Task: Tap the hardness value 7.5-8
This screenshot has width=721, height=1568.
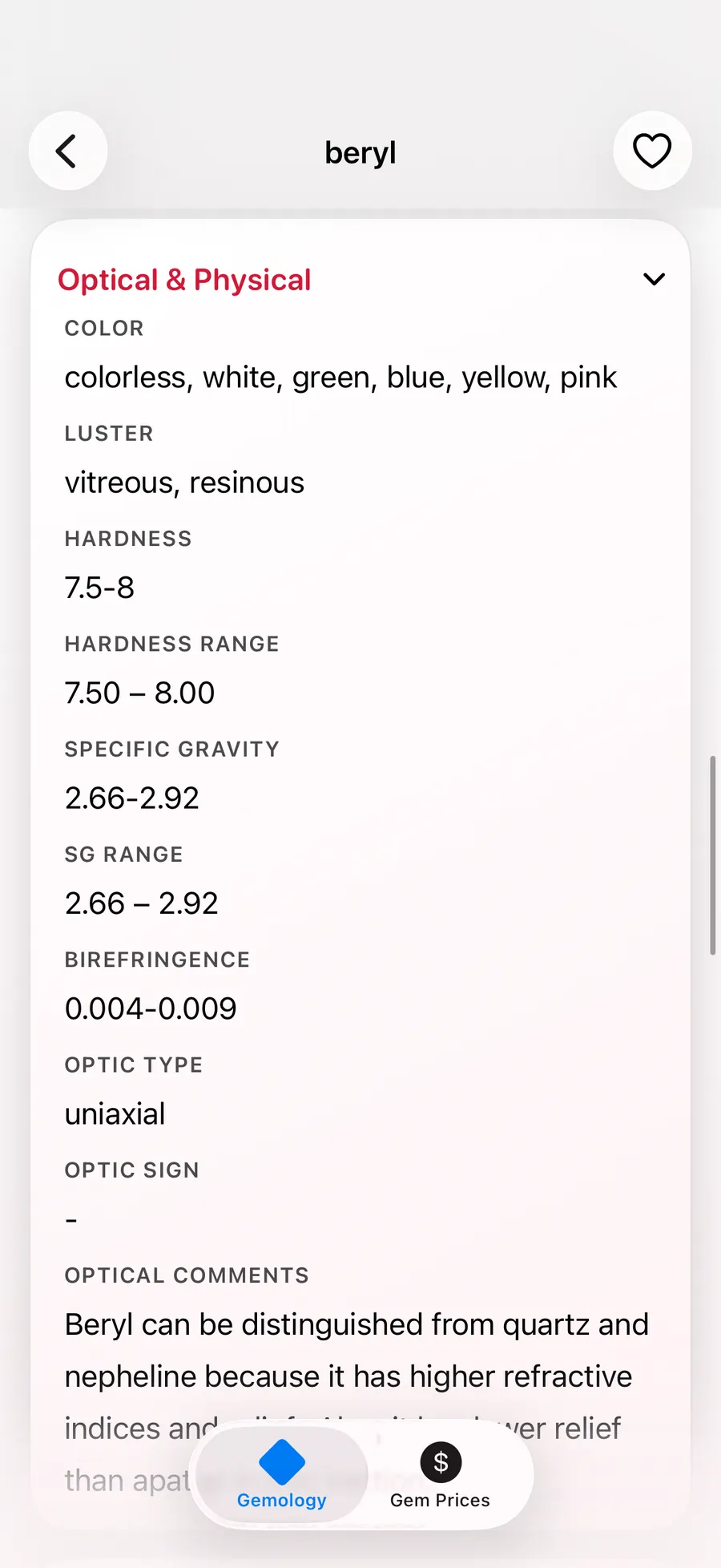Action: [x=99, y=588]
